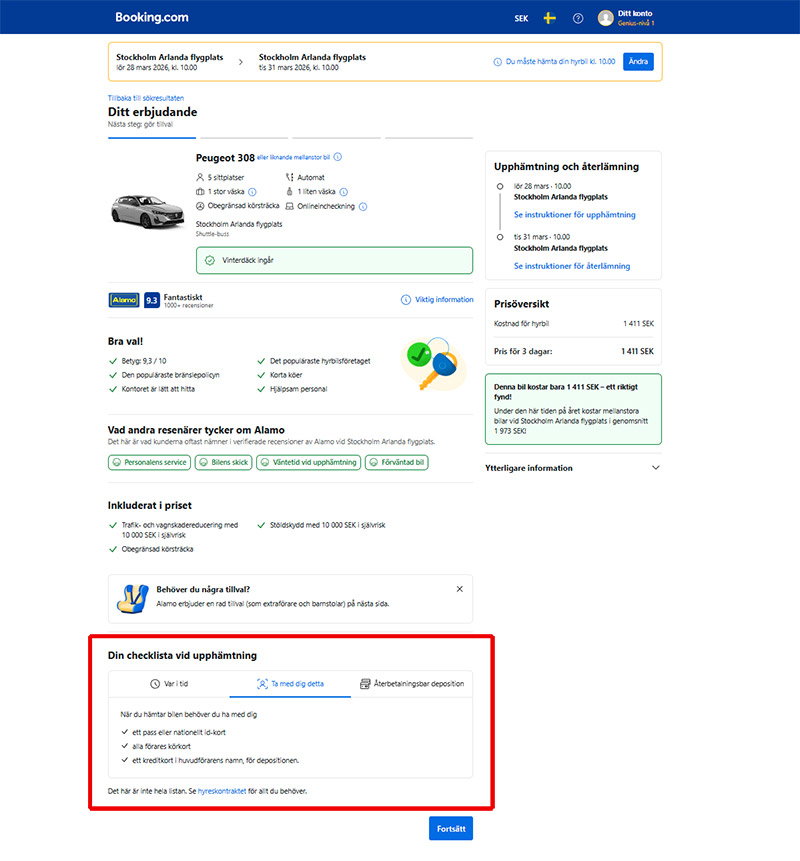This screenshot has width=800, height=861.
Task: Expand the Ytterligare information section
Action: click(656, 468)
